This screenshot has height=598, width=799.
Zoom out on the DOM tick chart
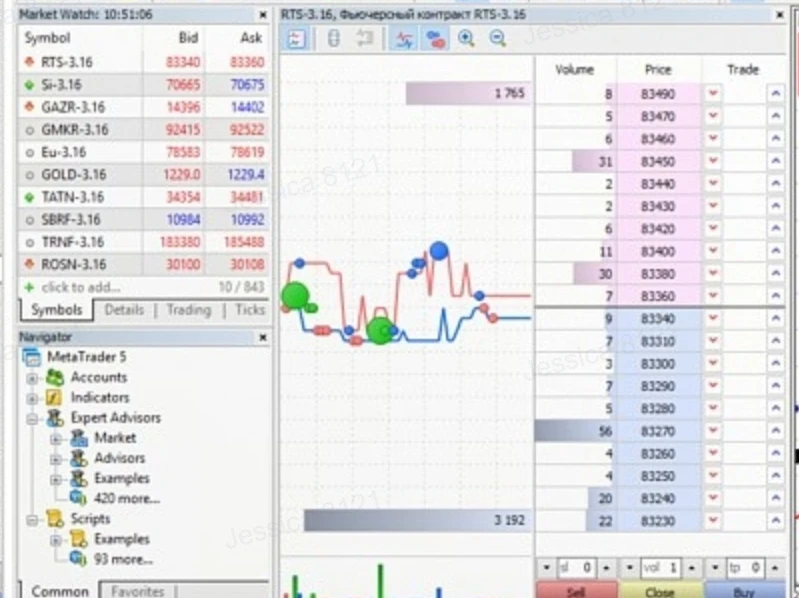pos(497,39)
